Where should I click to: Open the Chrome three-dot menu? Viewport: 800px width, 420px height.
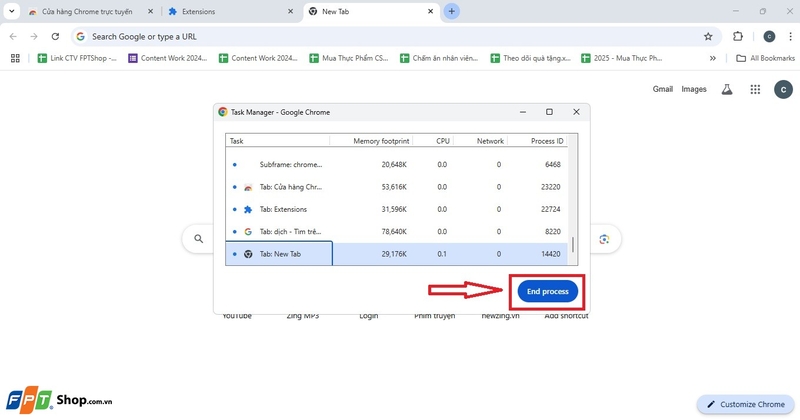point(790,36)
